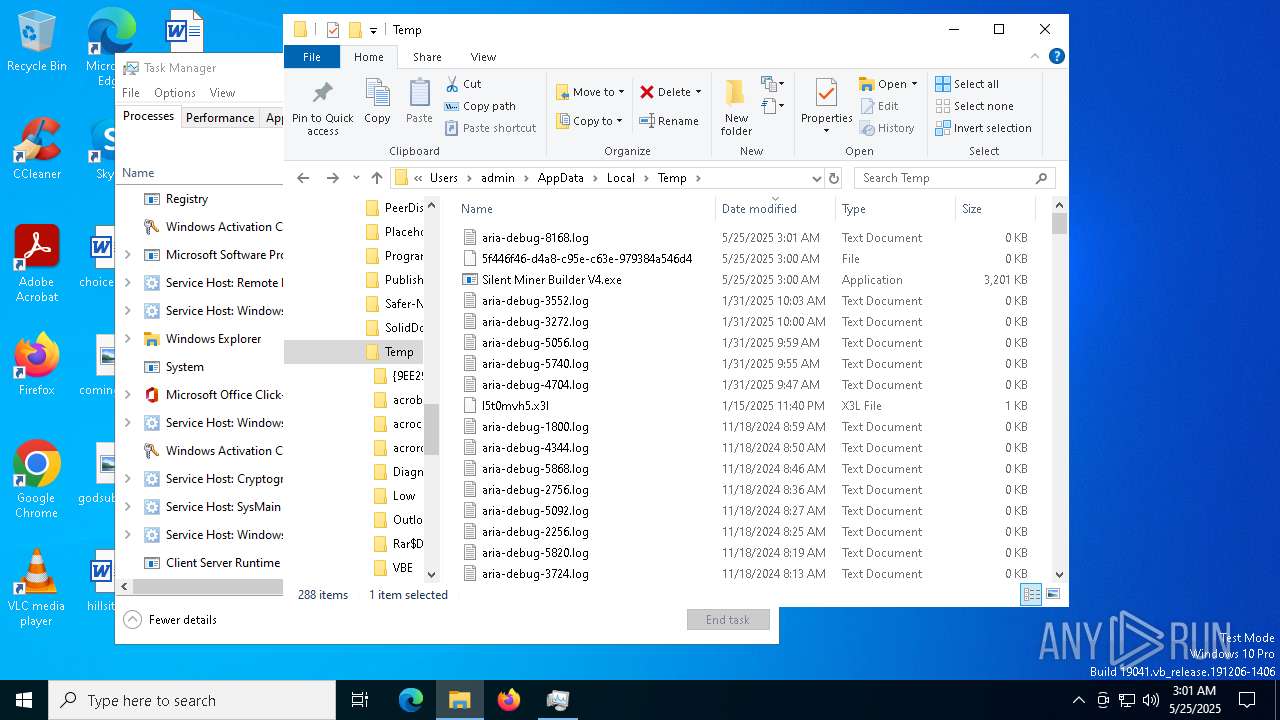The width and height of the screenshot is (1280, 720).
Task: Open Explorer Help question mark
Action: coord(1056,57)
